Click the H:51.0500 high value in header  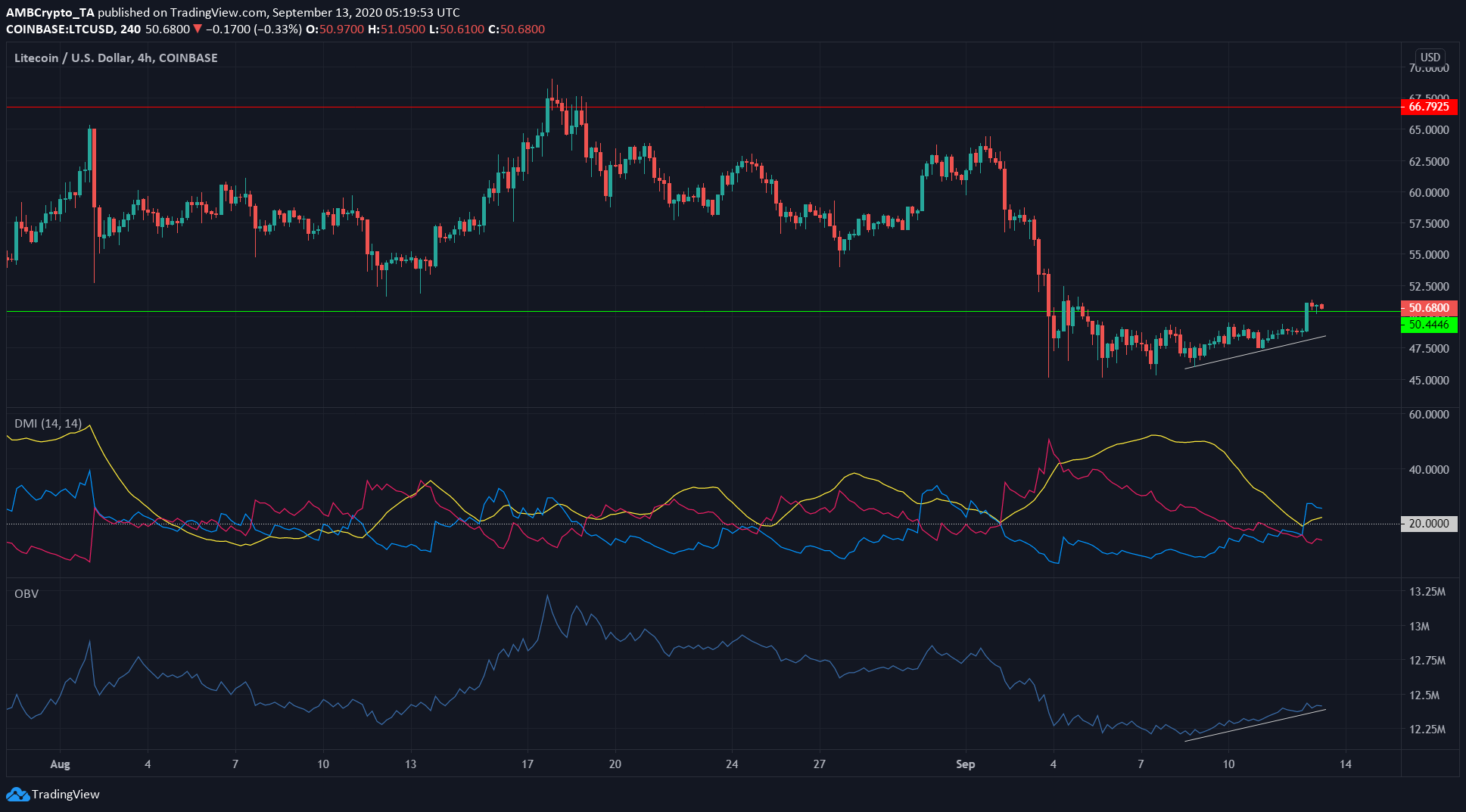[397, 30]
